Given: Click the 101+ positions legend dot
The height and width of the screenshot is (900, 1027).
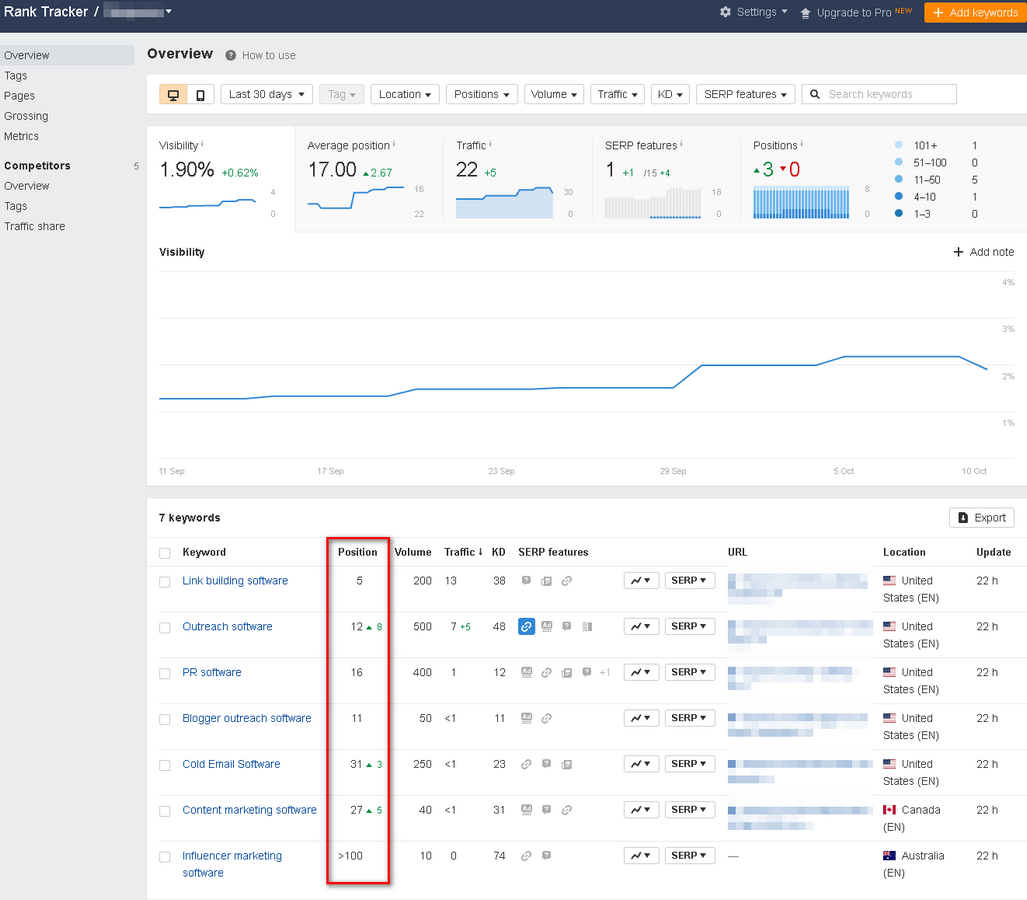Looking at the screenshot, I should click(x=899, y=145).
